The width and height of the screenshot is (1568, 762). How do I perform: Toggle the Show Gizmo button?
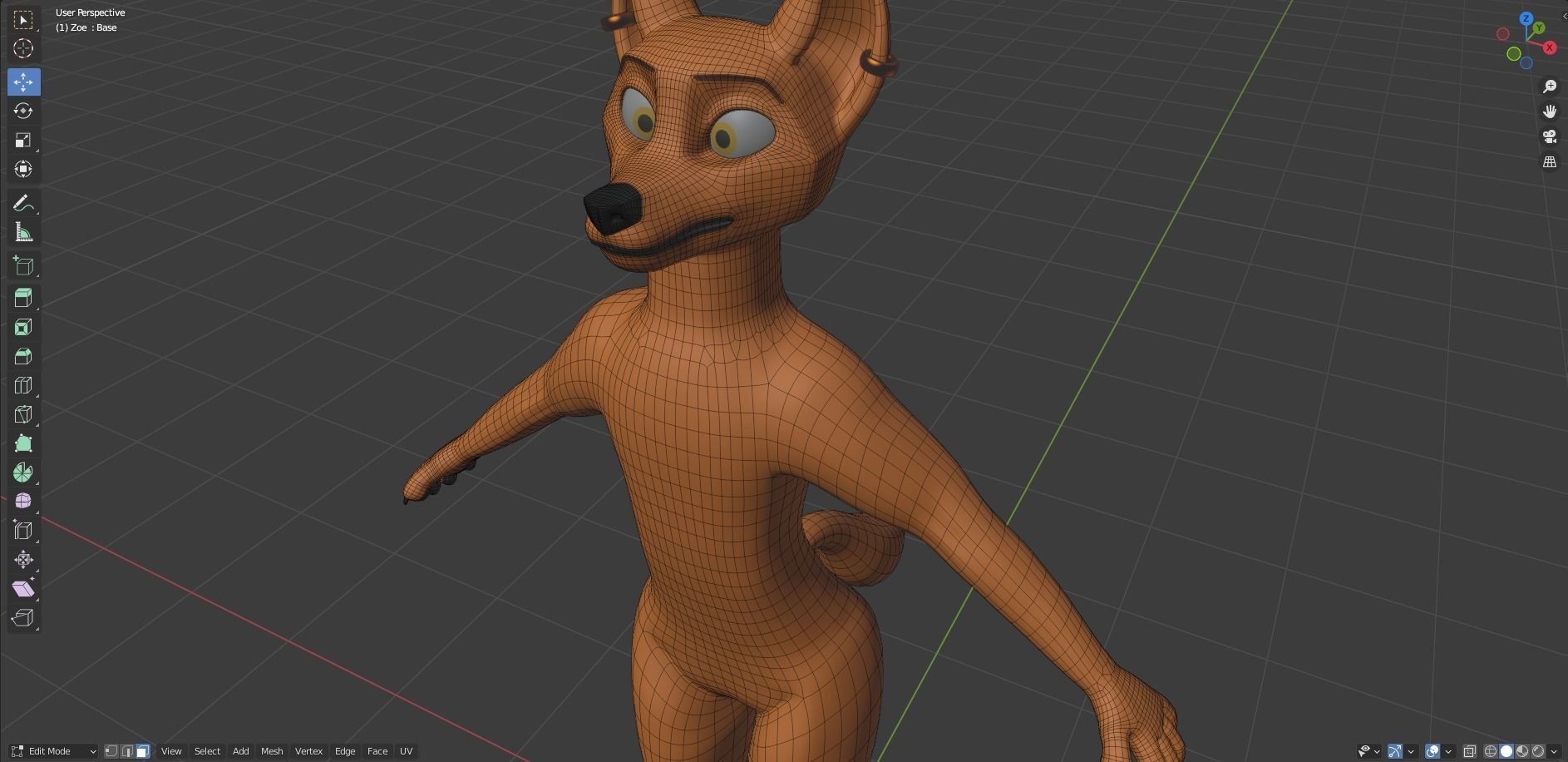coord(1395,751)
